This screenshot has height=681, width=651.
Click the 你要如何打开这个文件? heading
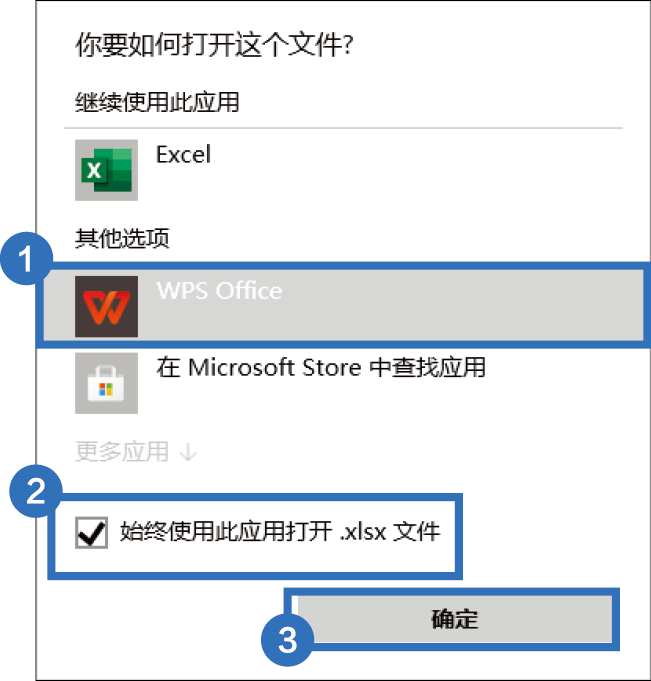coord(215,45)
